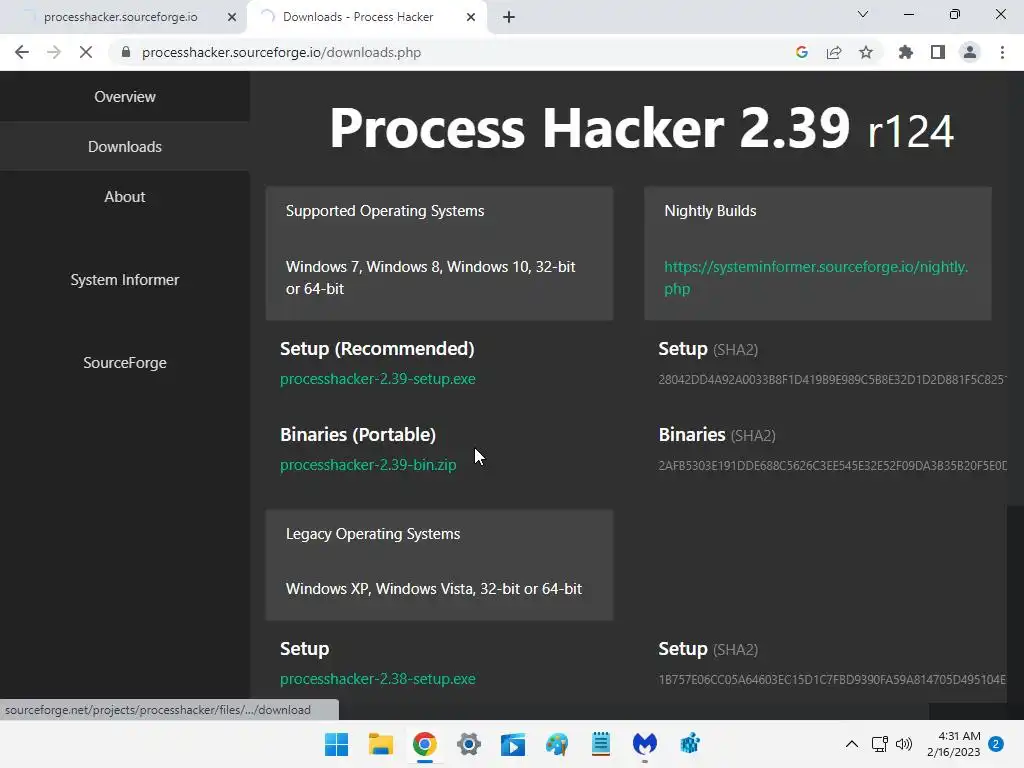Open the media player taskbar icon
Image resolution: width=1024 pixels, height=768 pixels.
(513, 744)
